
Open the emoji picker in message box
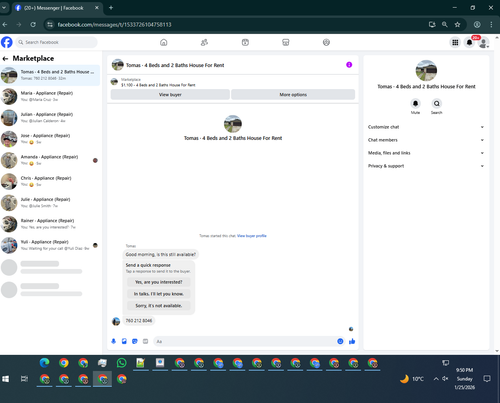pyautogui.click(x=340, y=341)
